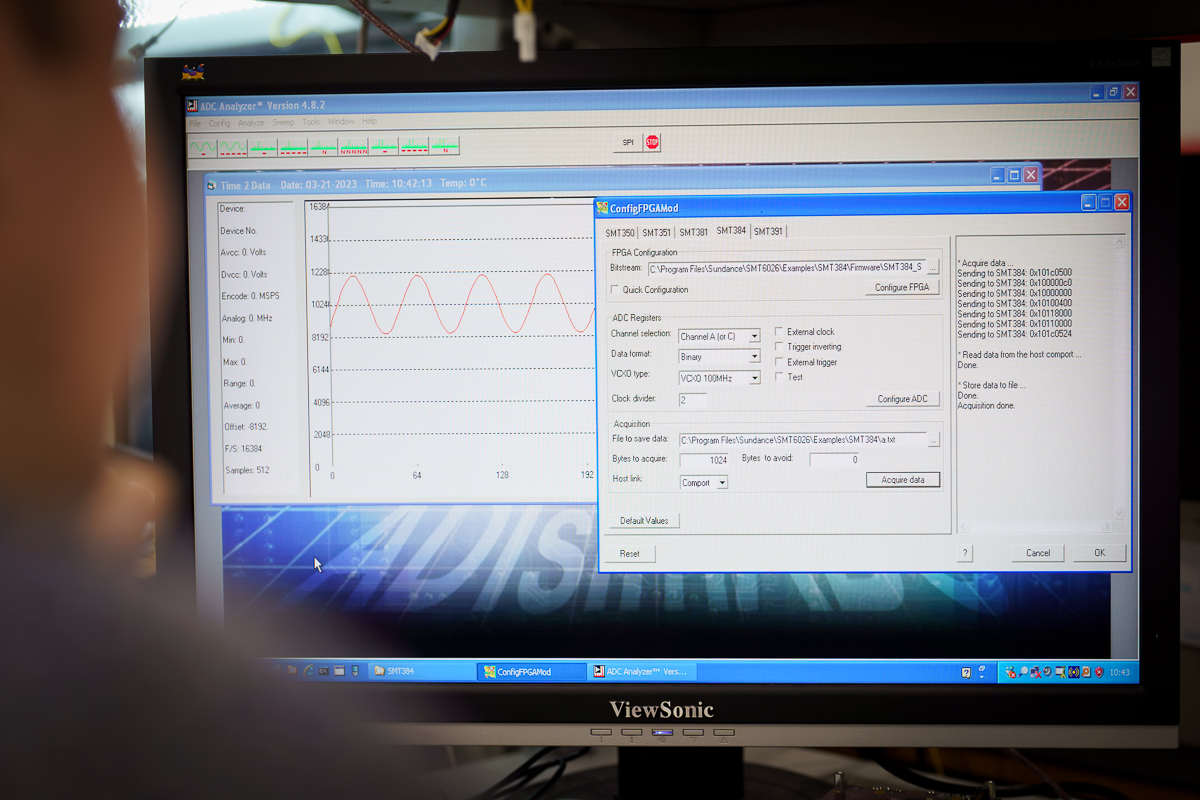Browse for save data file with ... button

[x=933, y=440]
